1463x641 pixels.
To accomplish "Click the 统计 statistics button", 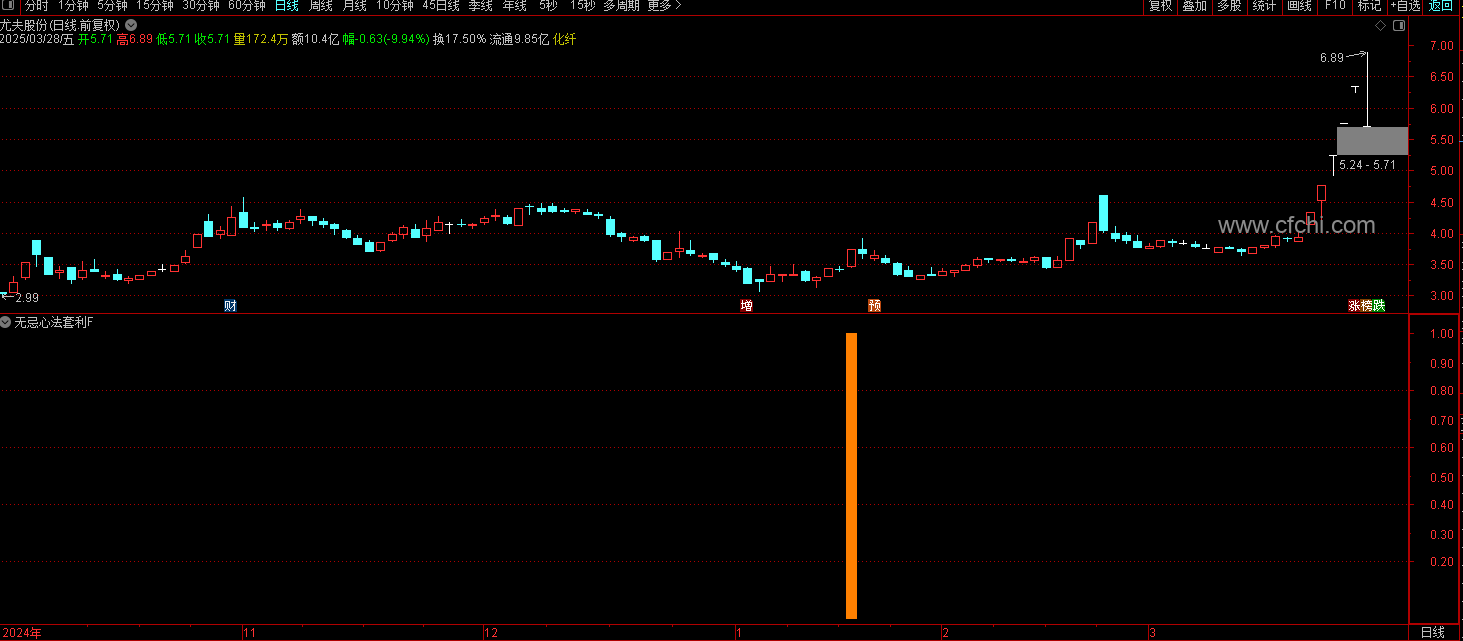I will click(1264, 6).
